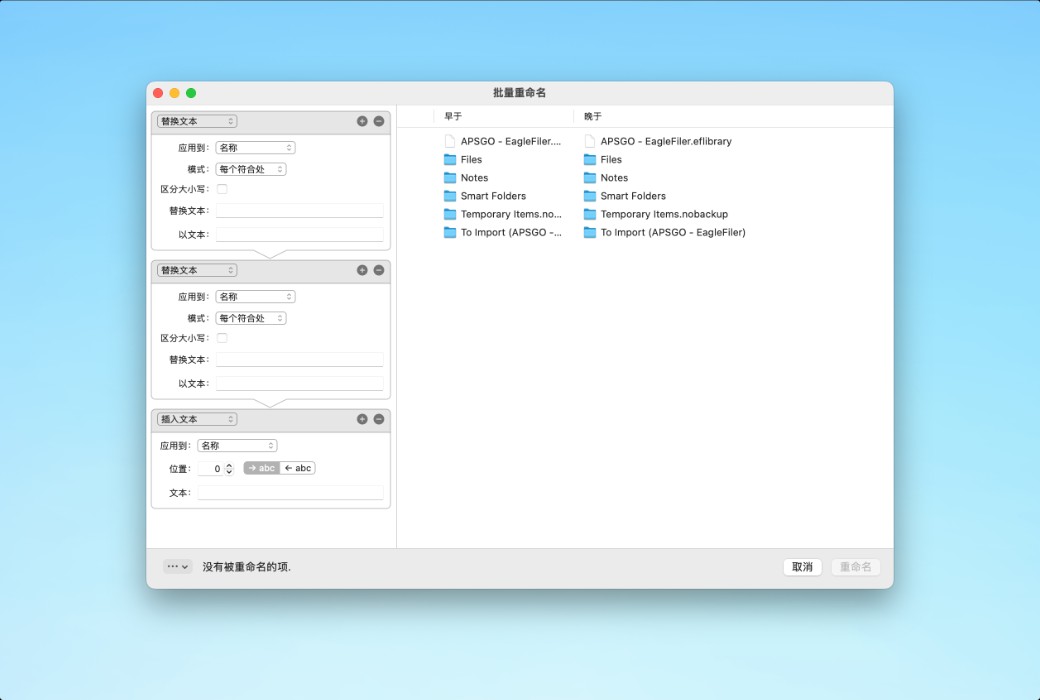Open 模式 每个符合处 dropdown in first step
The width and height of the screenshot is (1040, 700).
tap(251, 169)
